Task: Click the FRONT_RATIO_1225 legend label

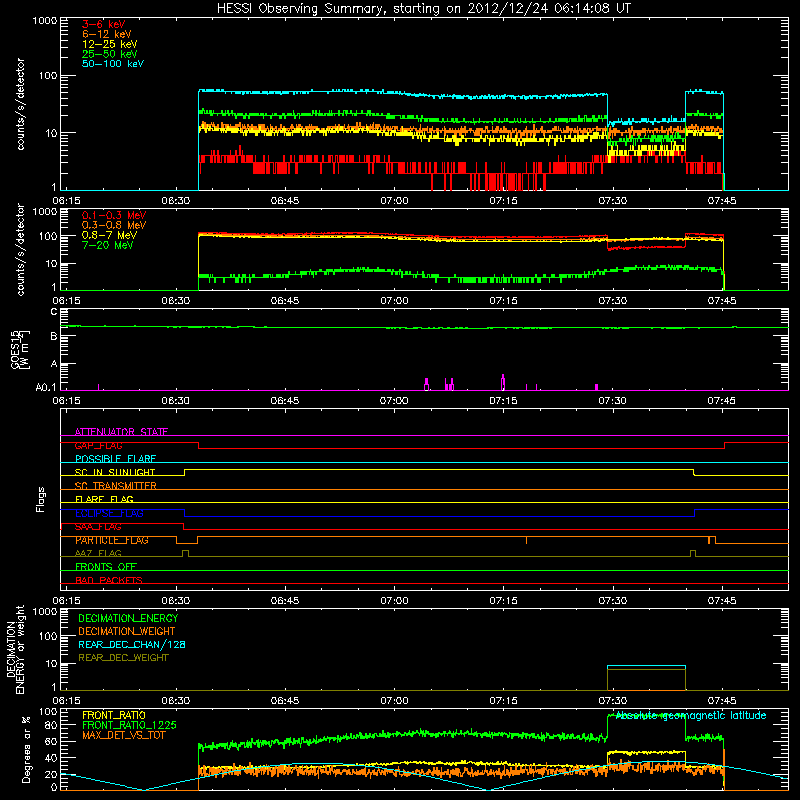Action: click(x=130, y=725)
